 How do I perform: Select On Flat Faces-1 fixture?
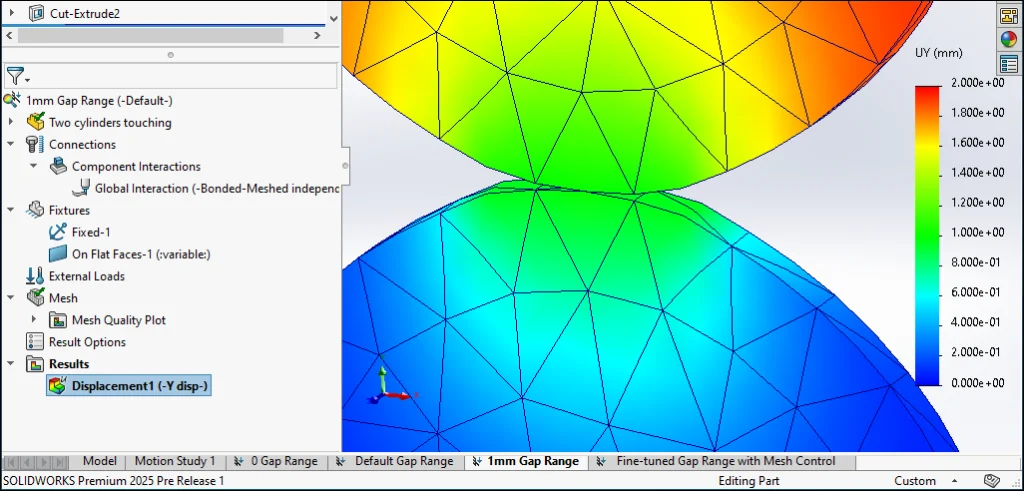pyautogui.click(x=140, y=254)
